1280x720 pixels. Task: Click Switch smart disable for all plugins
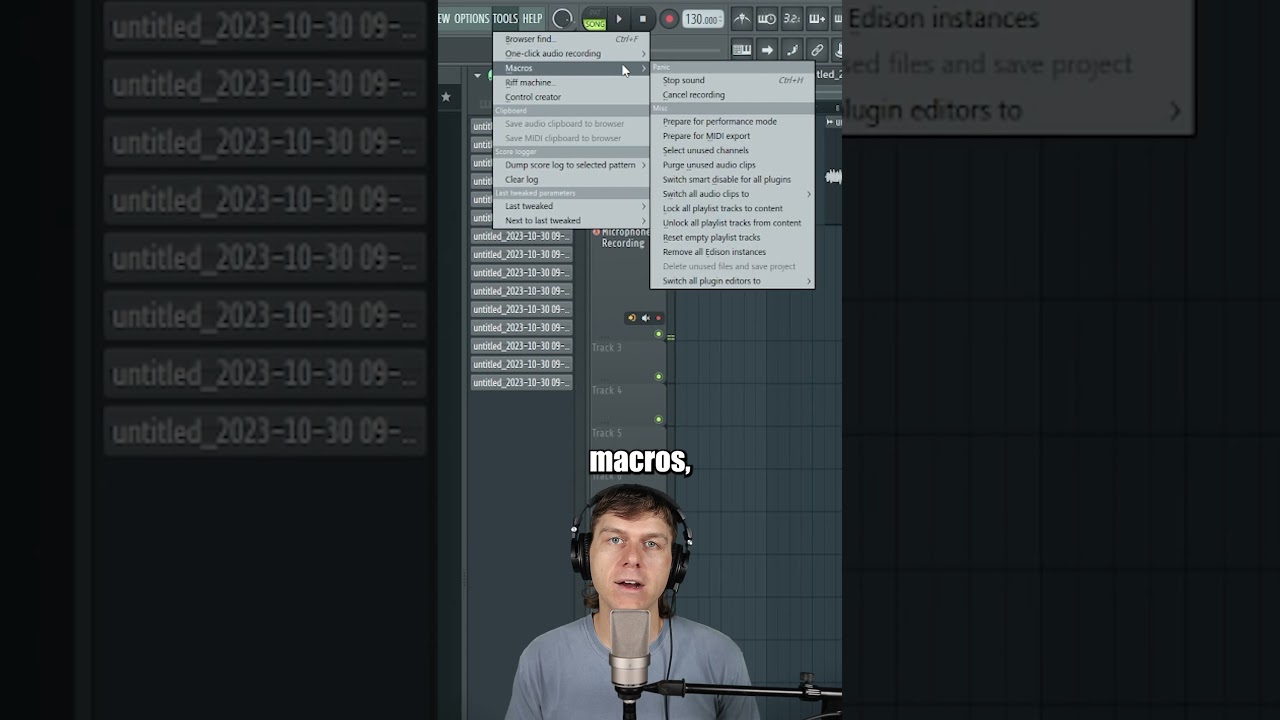[732, 180]
